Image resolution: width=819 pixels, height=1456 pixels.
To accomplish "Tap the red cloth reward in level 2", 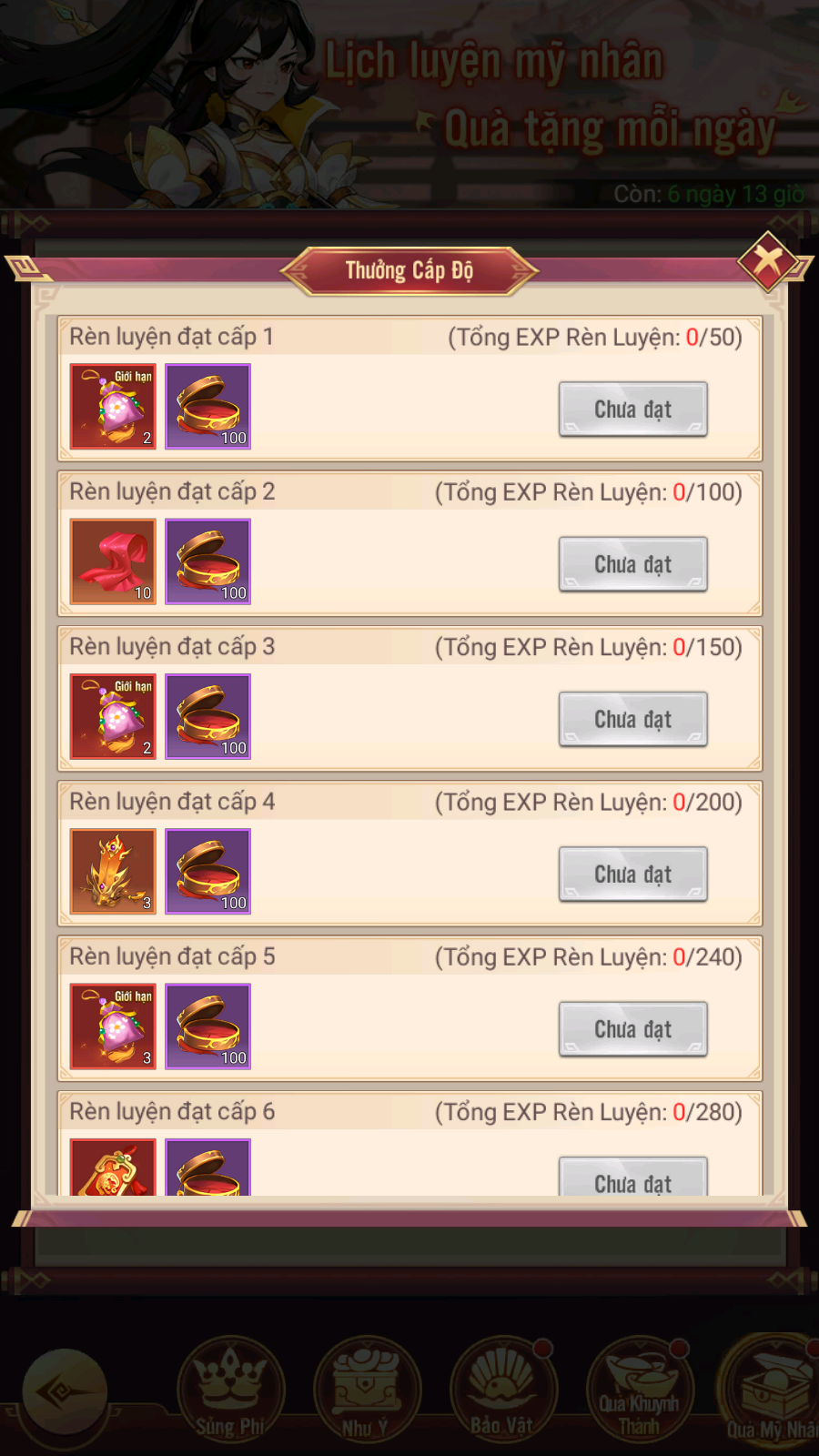I will coord(114,561).
